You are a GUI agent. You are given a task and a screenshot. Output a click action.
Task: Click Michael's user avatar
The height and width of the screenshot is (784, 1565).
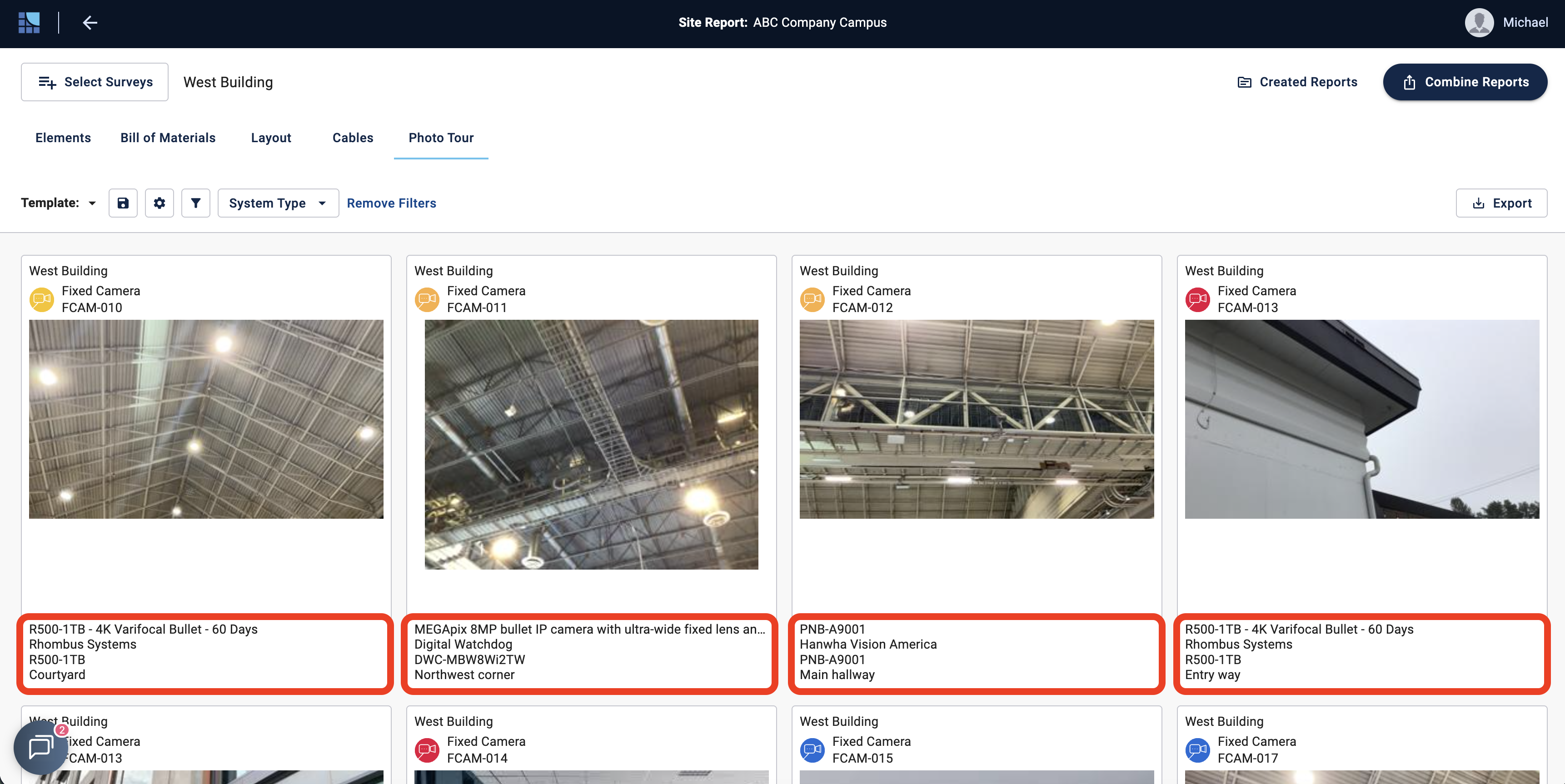[1479, 22]
